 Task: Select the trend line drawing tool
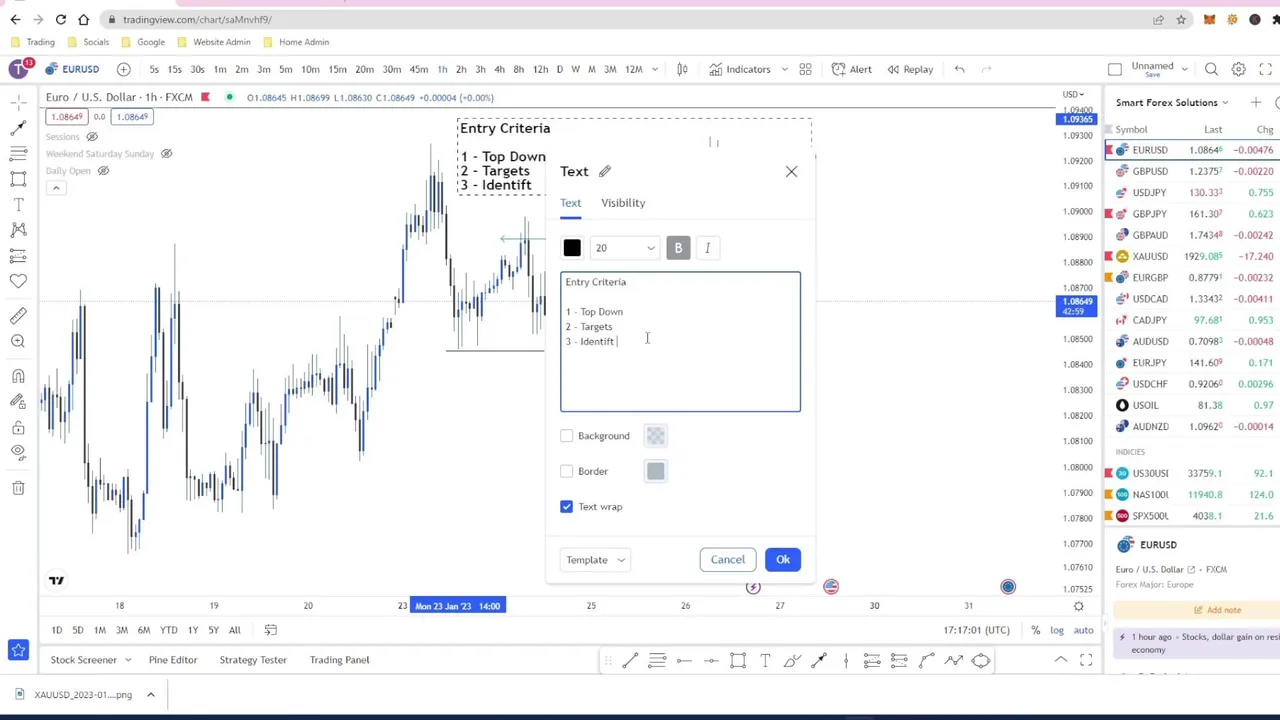point(18,128)
